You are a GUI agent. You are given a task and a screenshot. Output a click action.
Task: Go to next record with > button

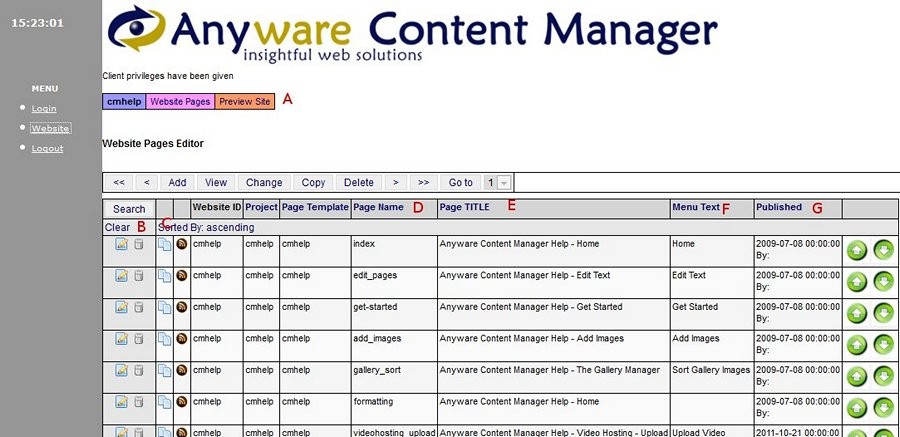(x=395, y=183)
